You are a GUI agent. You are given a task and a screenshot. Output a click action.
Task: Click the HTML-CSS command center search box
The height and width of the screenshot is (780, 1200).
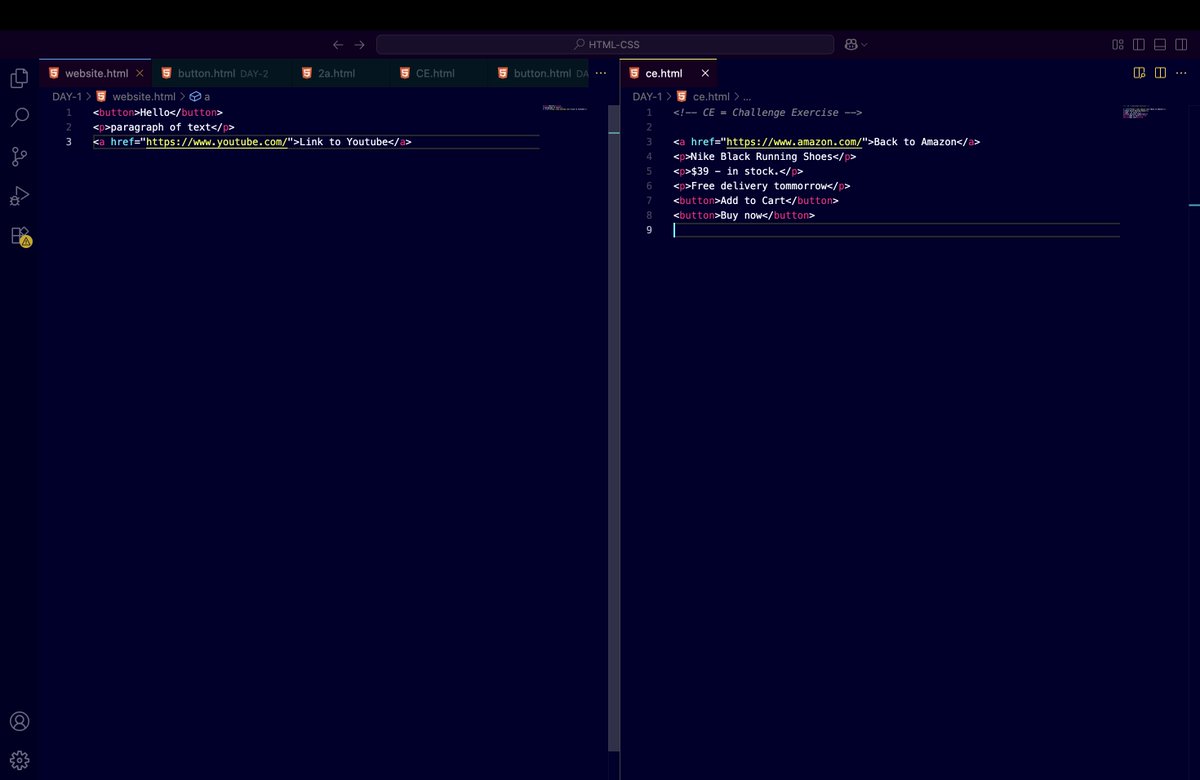coord(605,45)
